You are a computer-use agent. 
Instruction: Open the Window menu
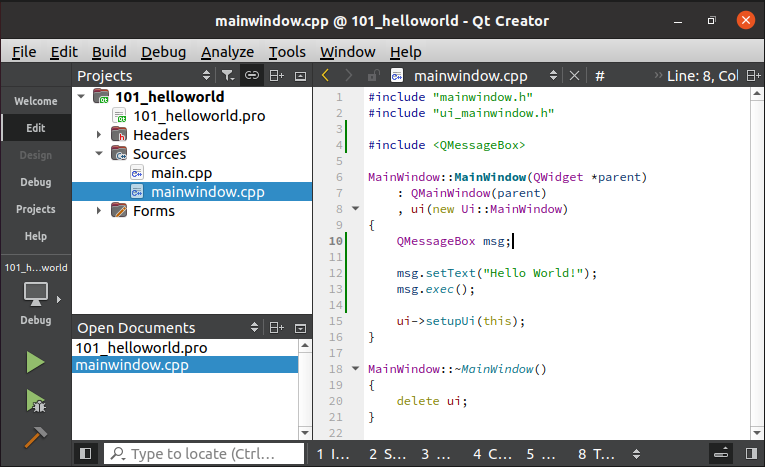pos(347,52)
